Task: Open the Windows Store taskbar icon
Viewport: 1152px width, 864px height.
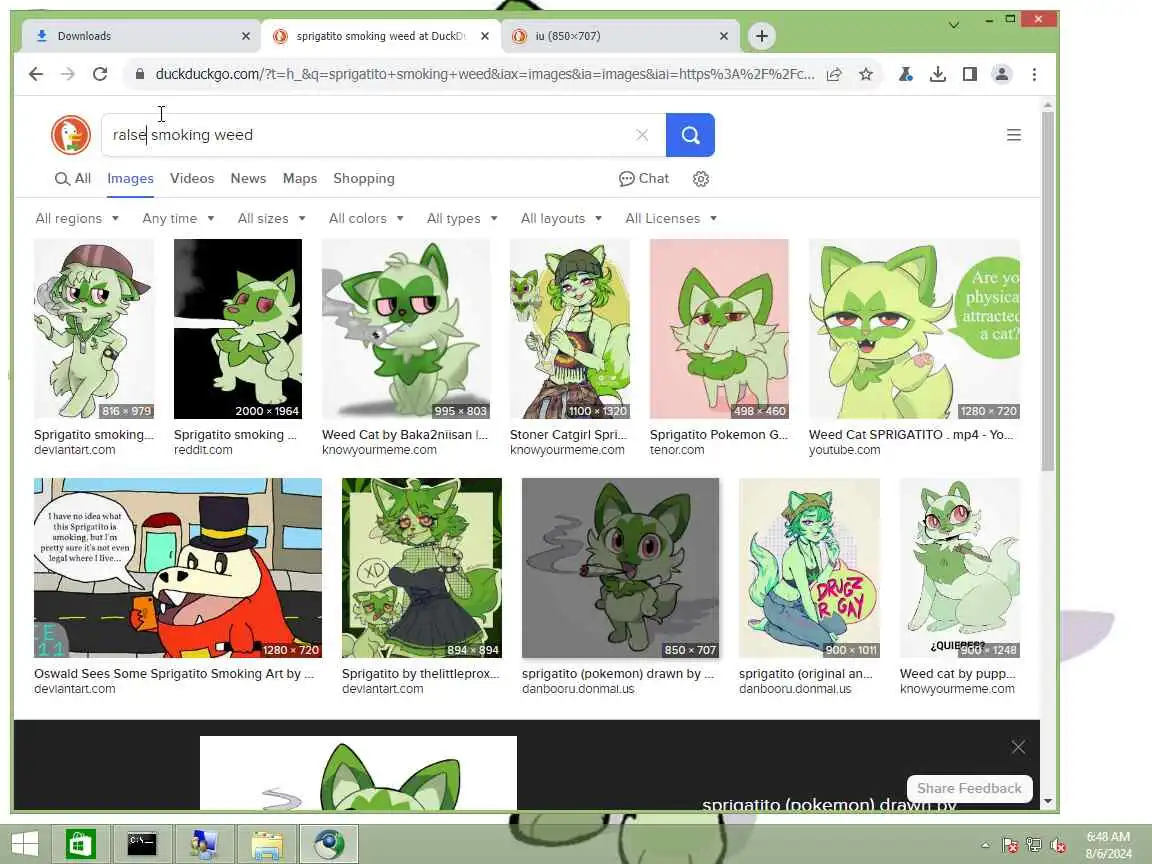Action: coord(80,844)
